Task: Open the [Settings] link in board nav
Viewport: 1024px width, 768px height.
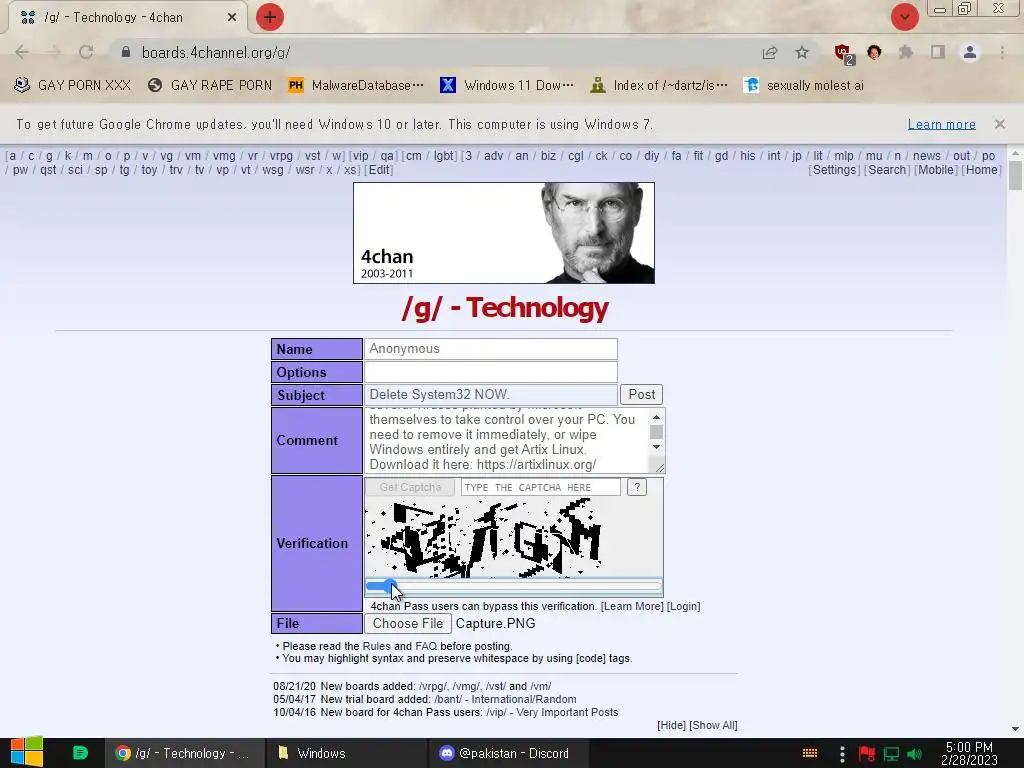Action: [833, 170]
